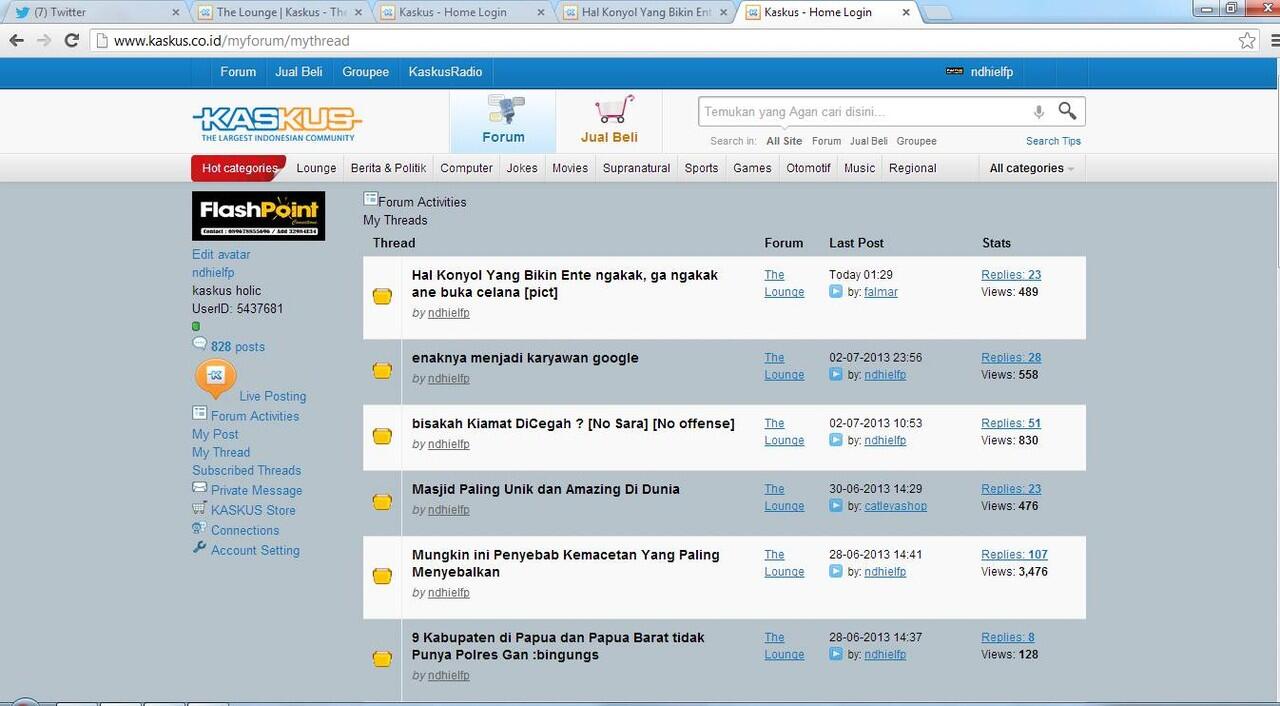Open 828 posts link
1280x706 pixels.
pyautogui.click(x=238, y=346)
